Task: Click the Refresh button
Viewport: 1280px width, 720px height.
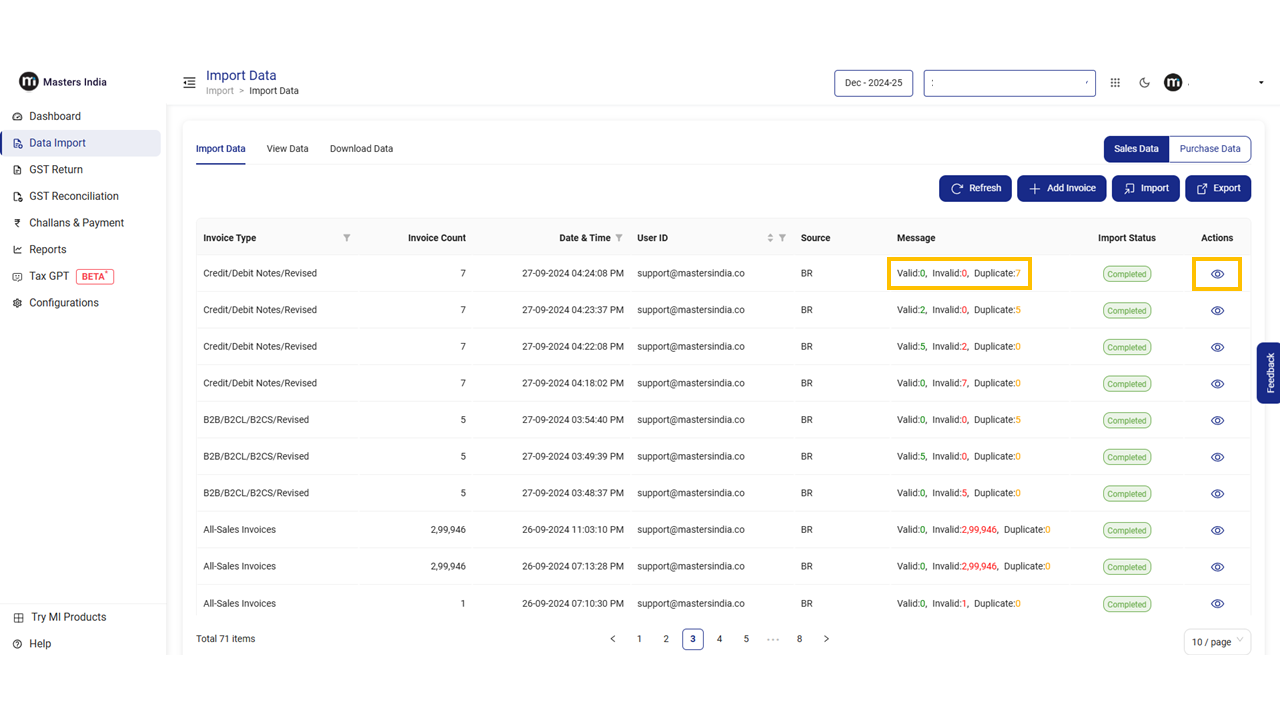Action: coord(975,188)
